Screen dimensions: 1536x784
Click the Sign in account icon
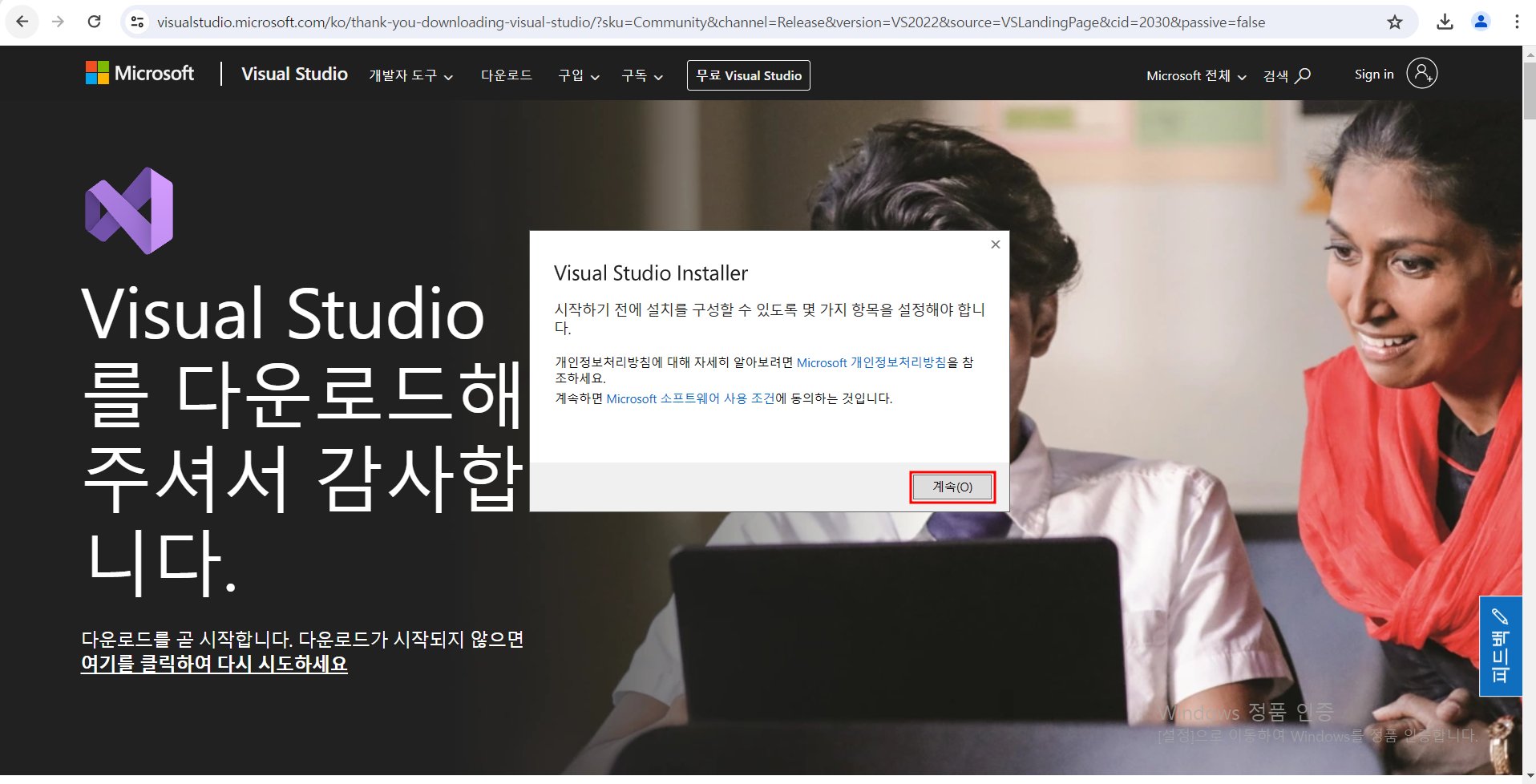tap(1421, 73)
